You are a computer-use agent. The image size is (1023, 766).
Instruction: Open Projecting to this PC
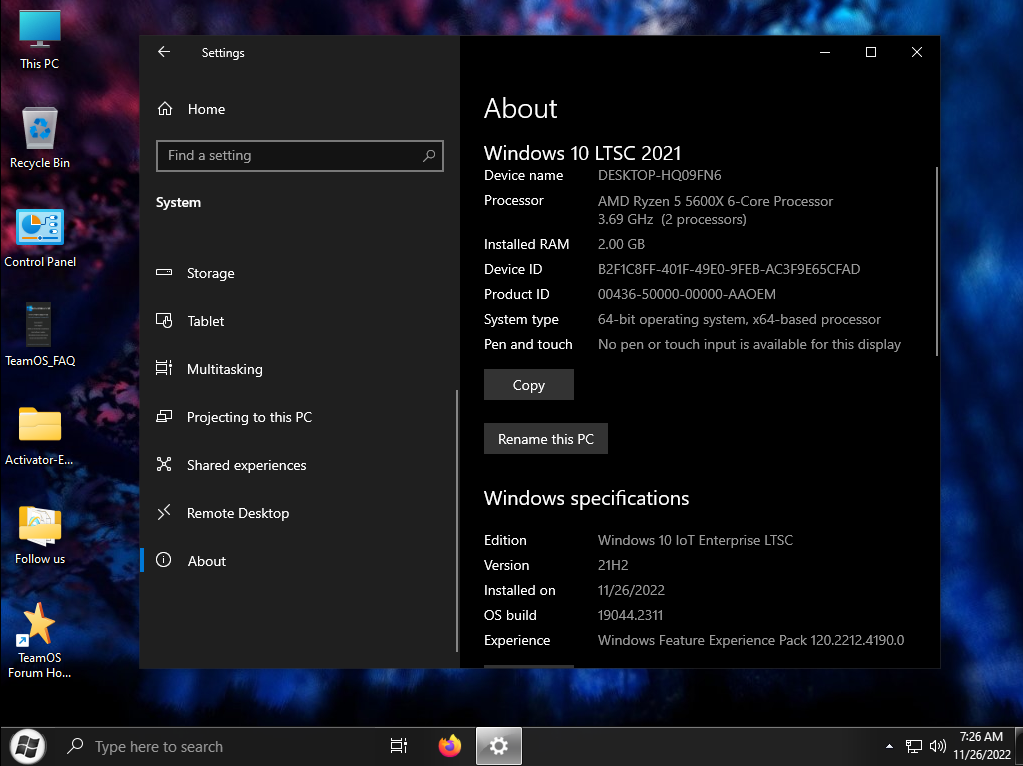pyautogui.click(x=249, y=417)
